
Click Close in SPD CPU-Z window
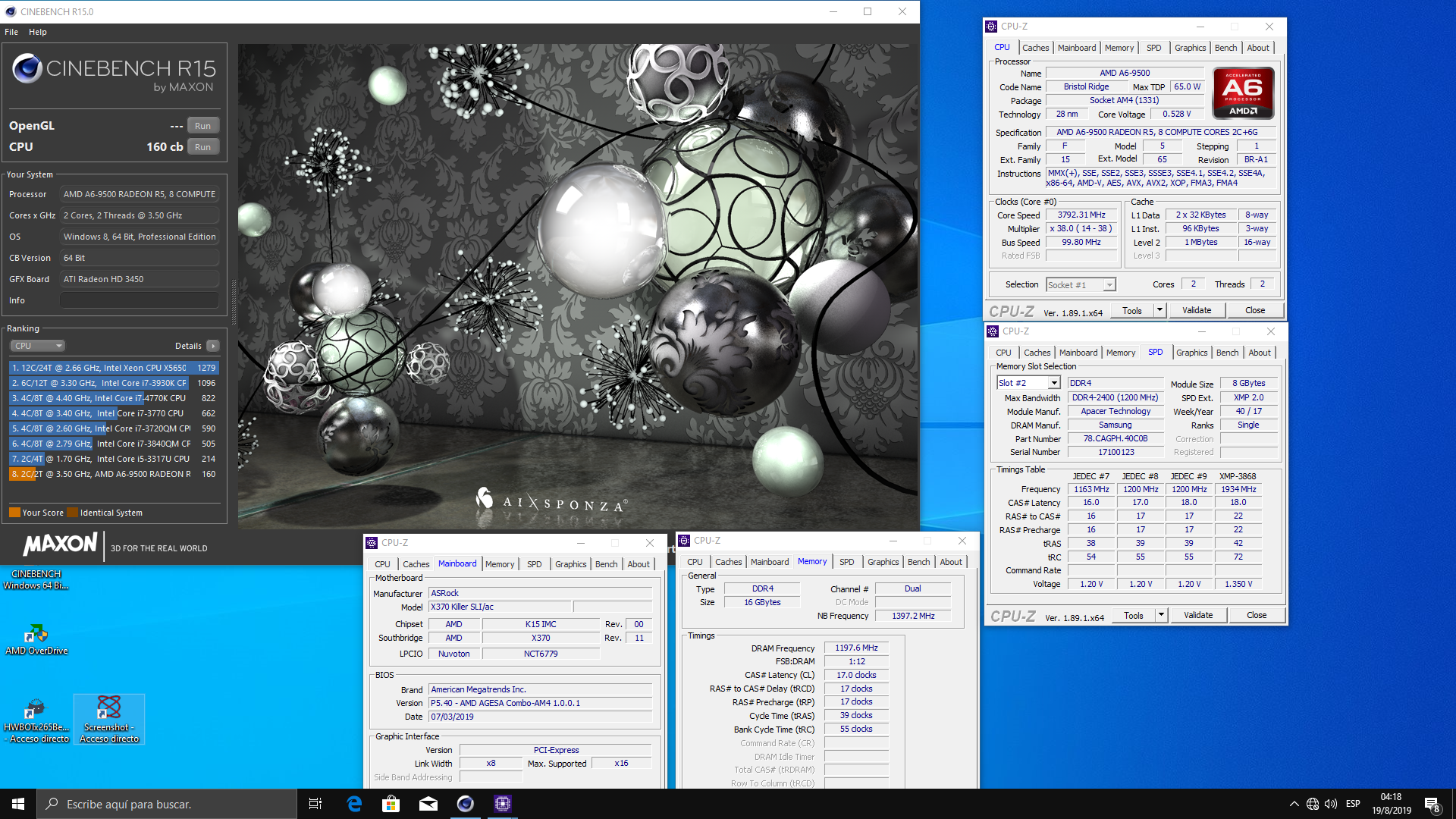point(1257,615)
